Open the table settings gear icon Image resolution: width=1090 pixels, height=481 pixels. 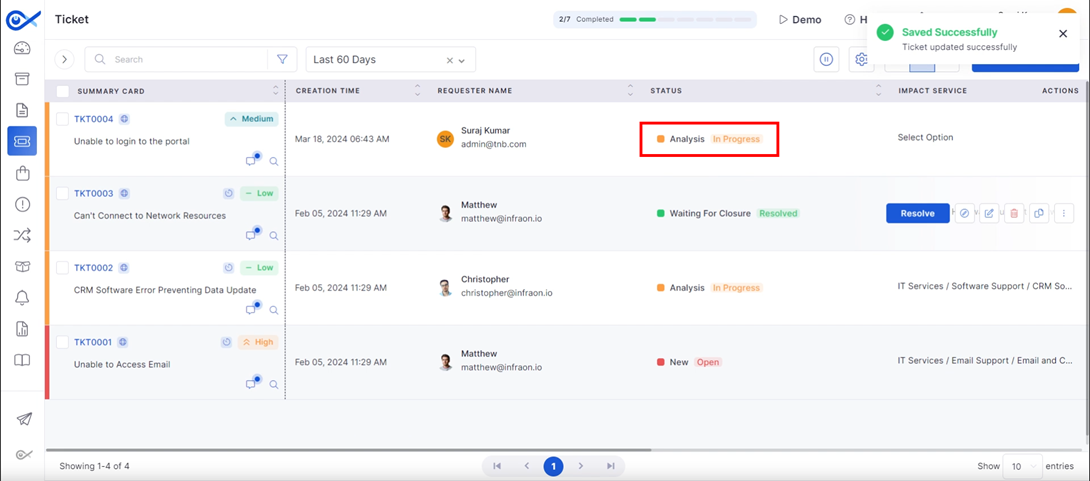(x=861, y=60)
